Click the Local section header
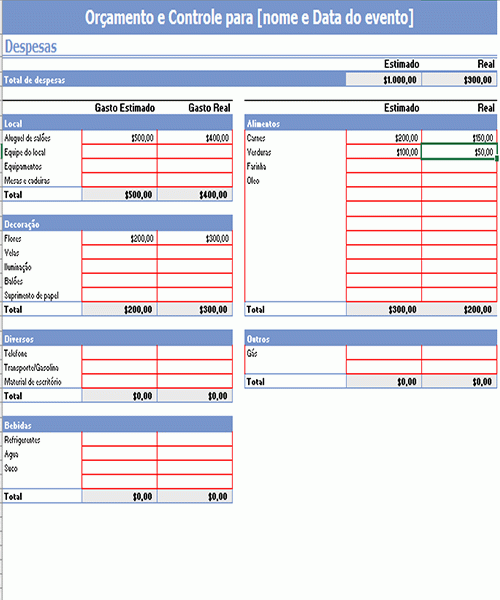The width and height of the screenshot is (500, 600). [x=117, y=123]
